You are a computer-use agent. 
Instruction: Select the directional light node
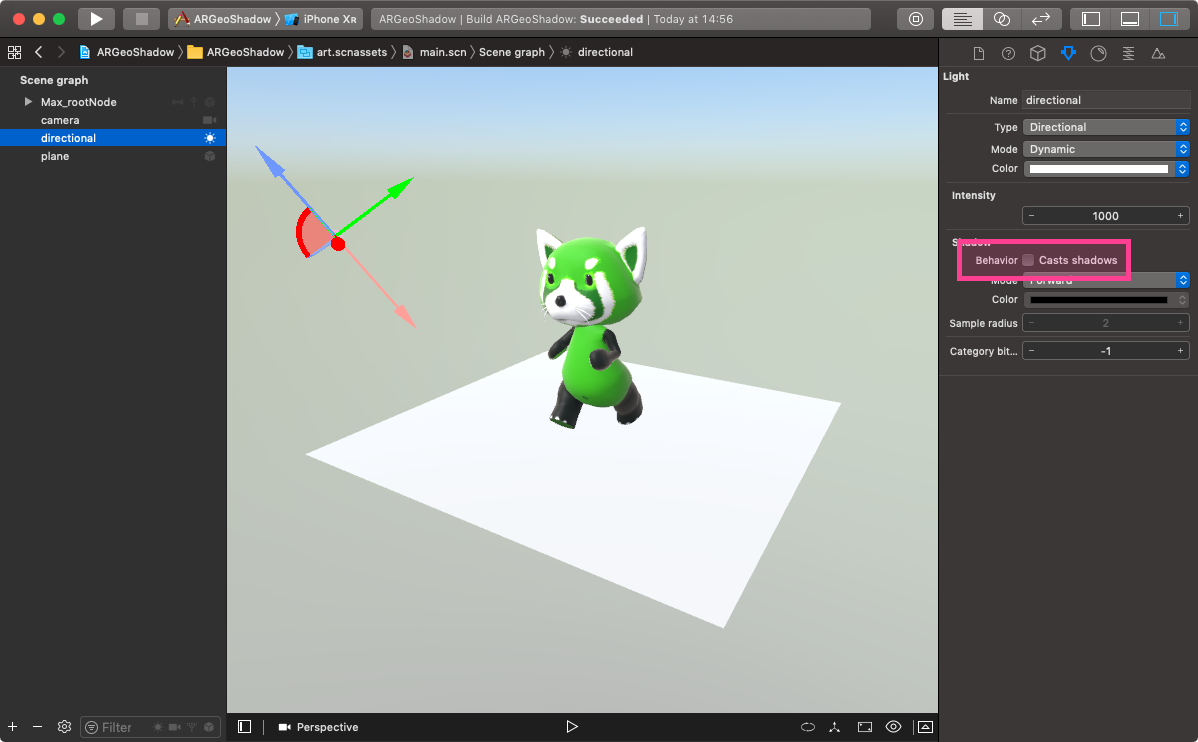pyautogui.click(x=113, y=138)
